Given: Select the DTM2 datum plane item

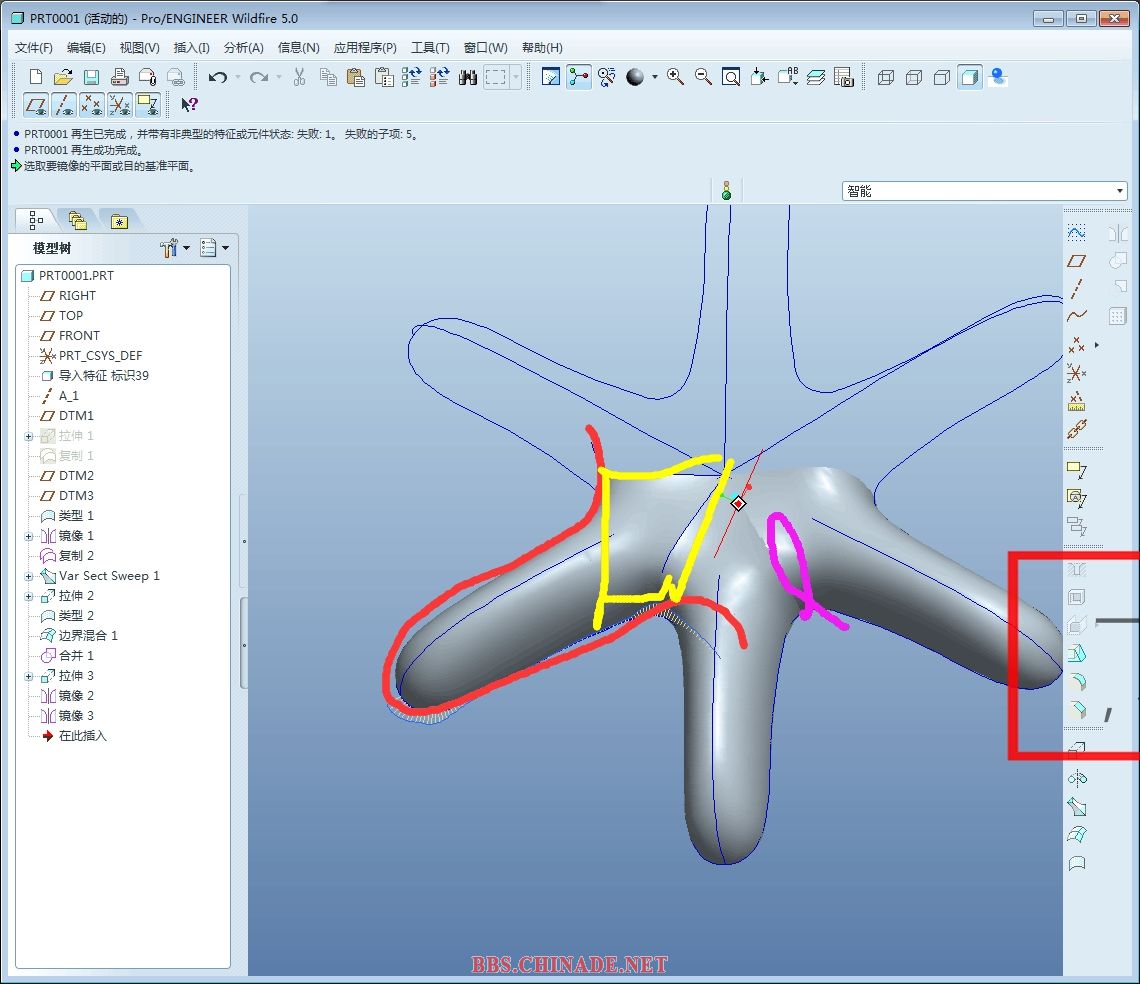Looking at the screenshot, I should (76, 476).
